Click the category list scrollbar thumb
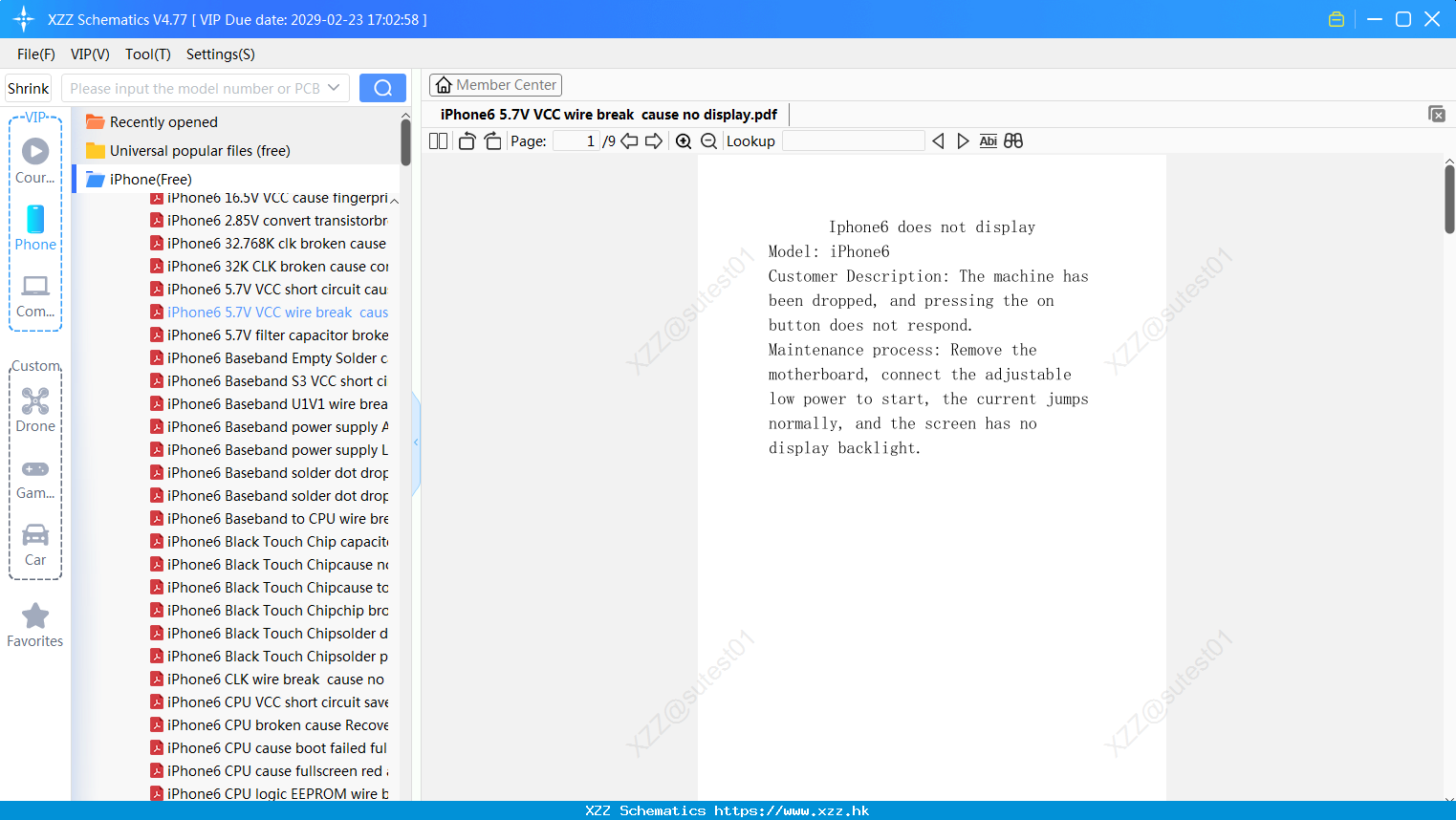The width and height of the screenshot is (1456, 820). pyautogui.click(x=405, y=141)
